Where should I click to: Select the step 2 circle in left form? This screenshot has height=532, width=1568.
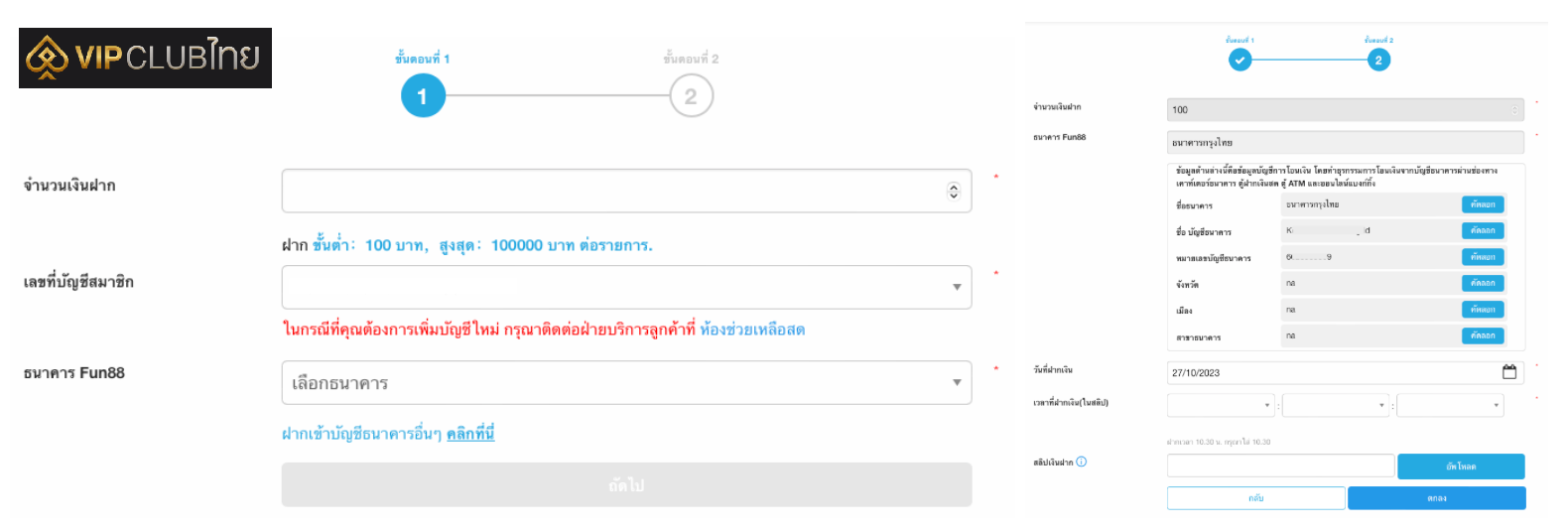coord(691,96)
